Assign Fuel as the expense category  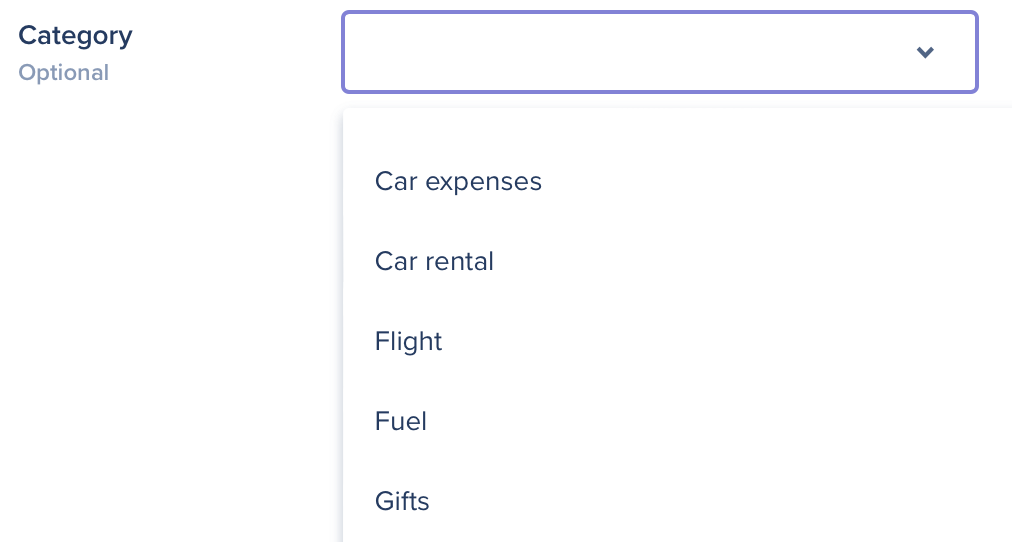coord(401,421)
